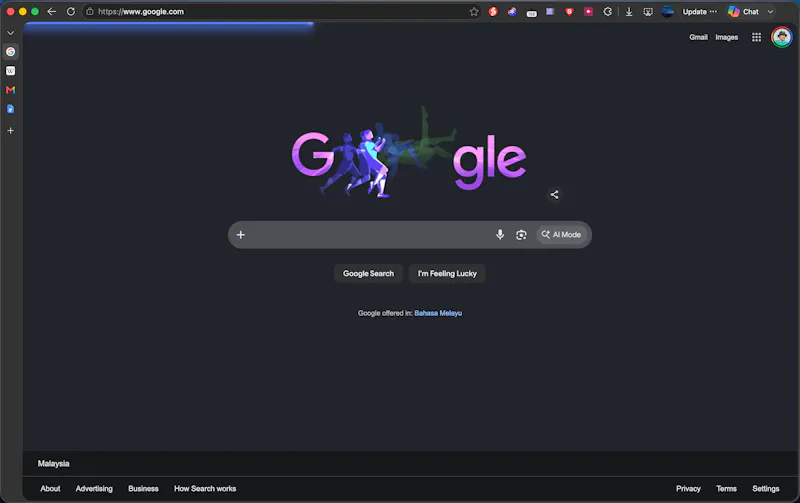Click the Malaysia region text
The image size is (800, 503).
point(54,464)
